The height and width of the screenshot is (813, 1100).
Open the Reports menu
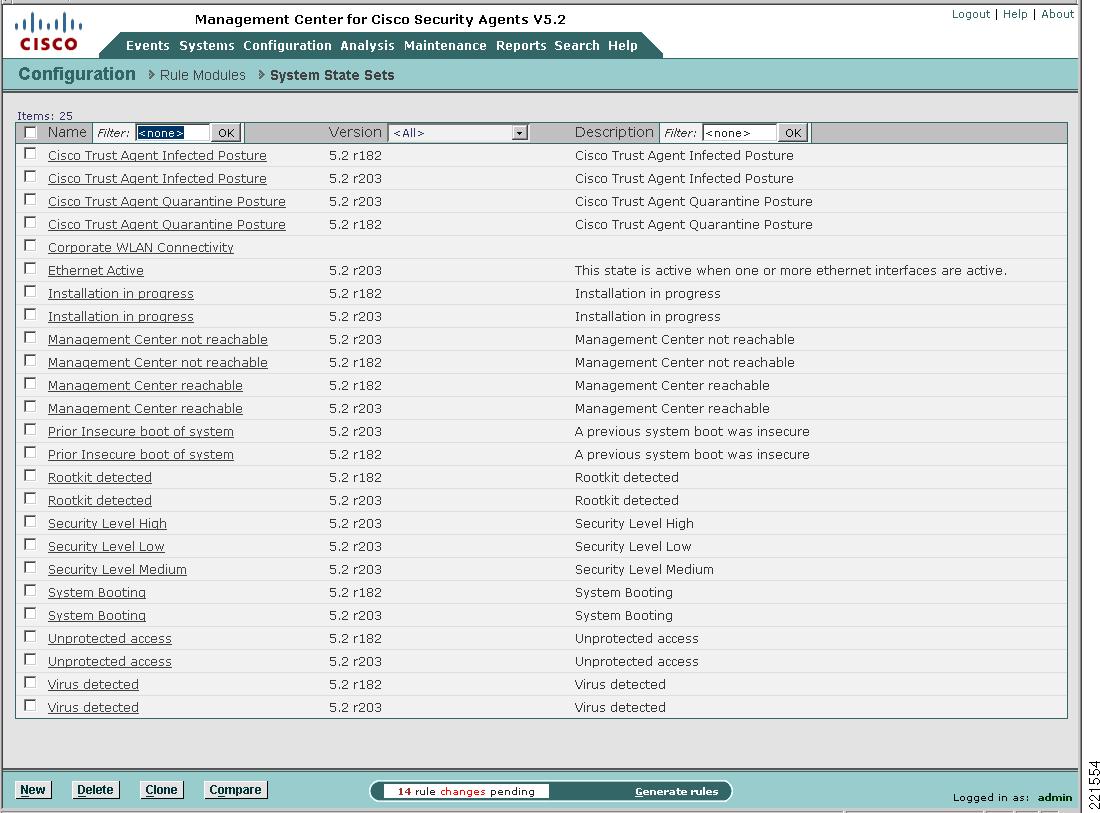pyautogui.click(x=521, y=46)
